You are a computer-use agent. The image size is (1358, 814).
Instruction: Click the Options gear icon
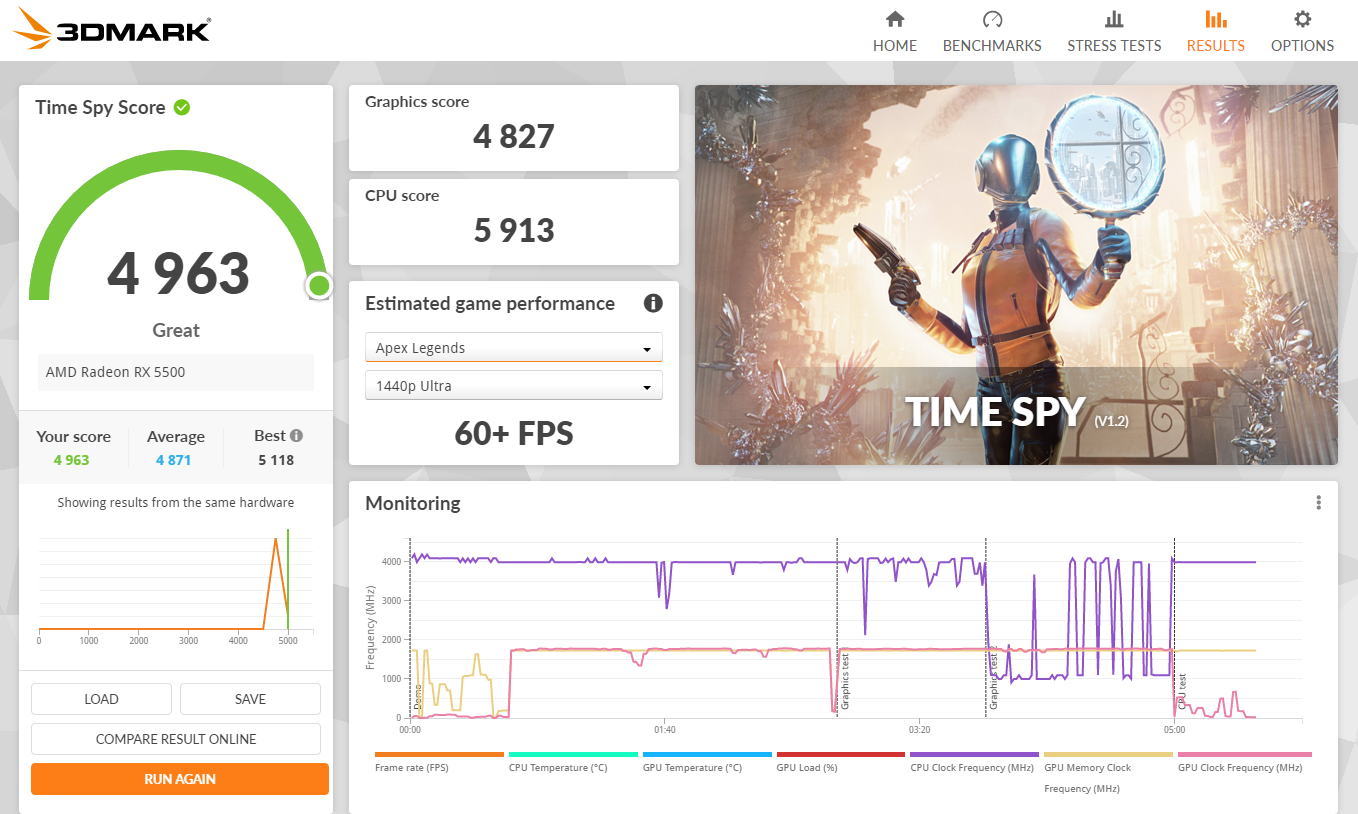click(x=1302, y=19)
